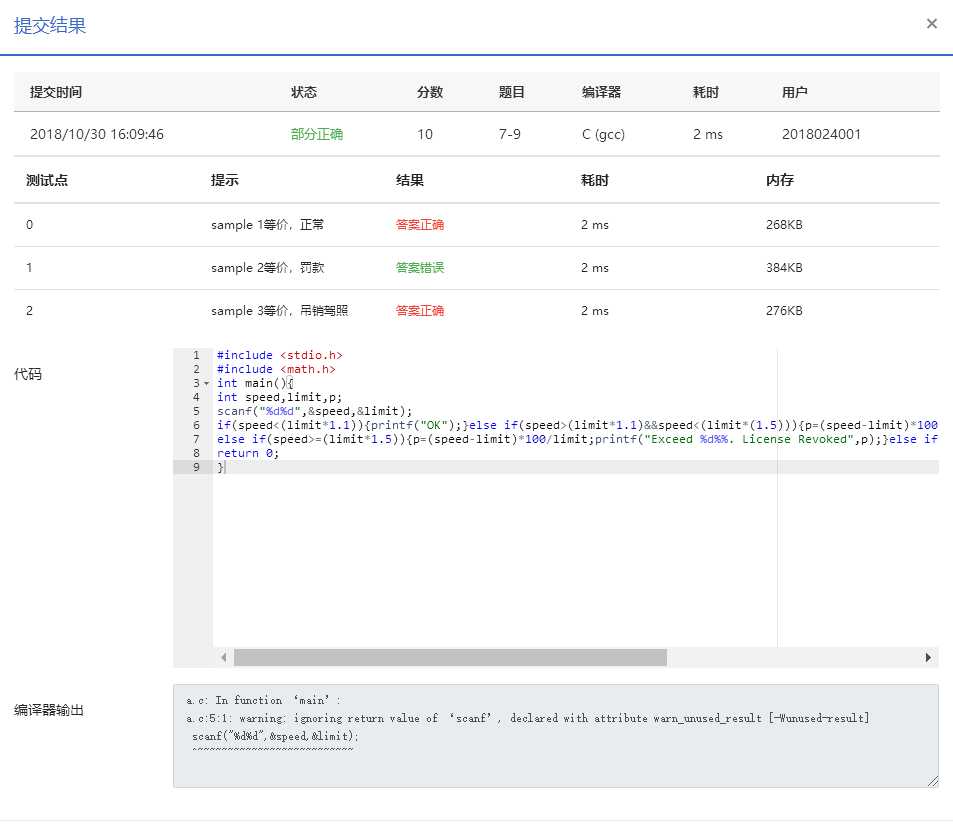Click the scanf statement on line 5
Image resolution: width=953 pixels, height=830 pixels.
click(314, 411)
